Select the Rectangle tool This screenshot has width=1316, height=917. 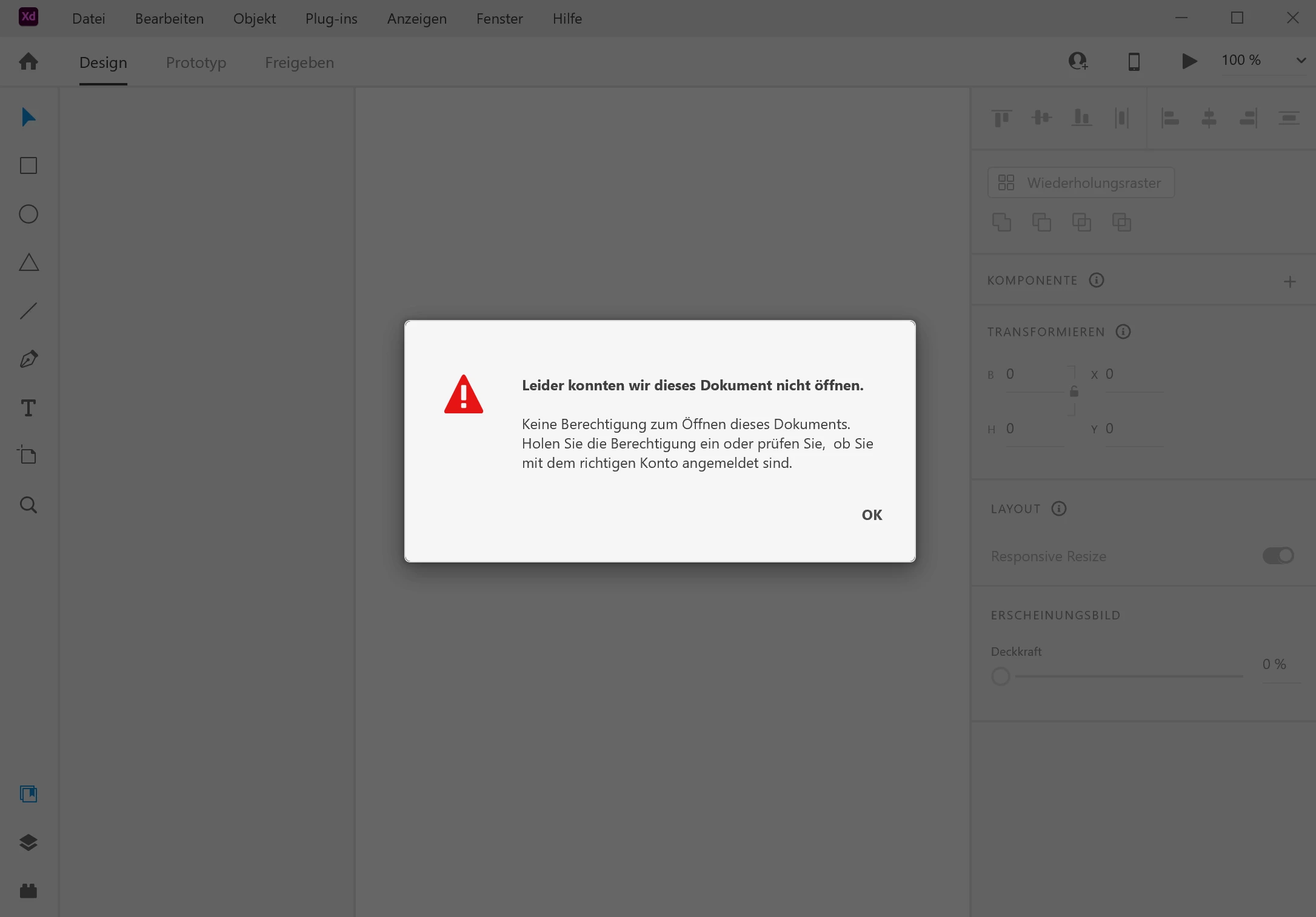(28, 165)
